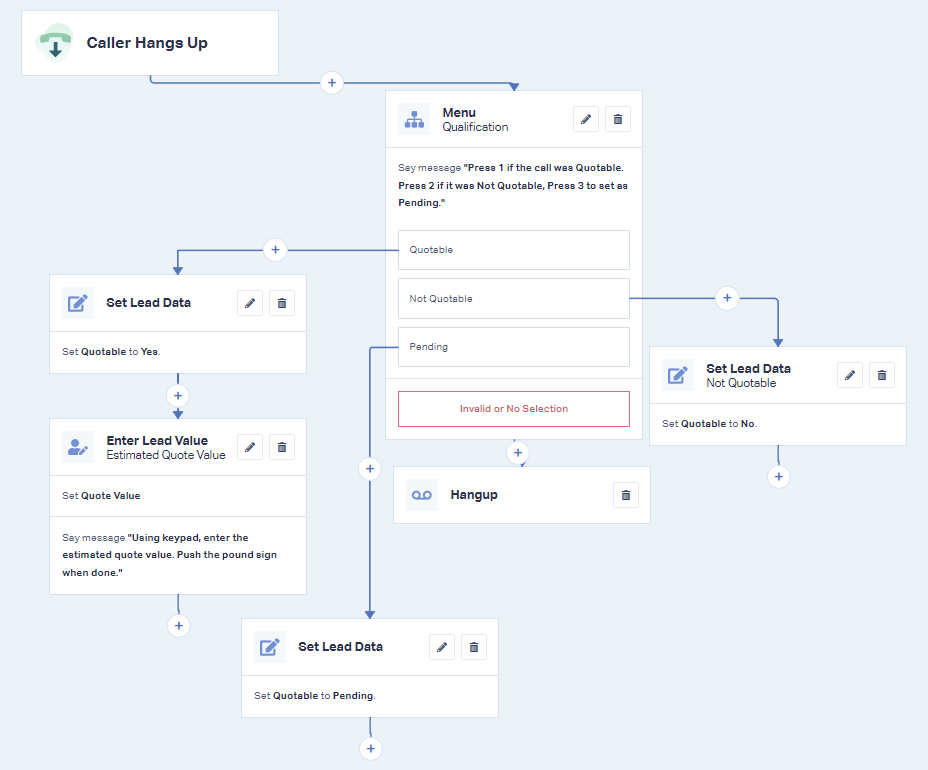Add a step below Set Quotable to No
The height and width of the screenshot is (770, 928).
click(x=779, y=476)
